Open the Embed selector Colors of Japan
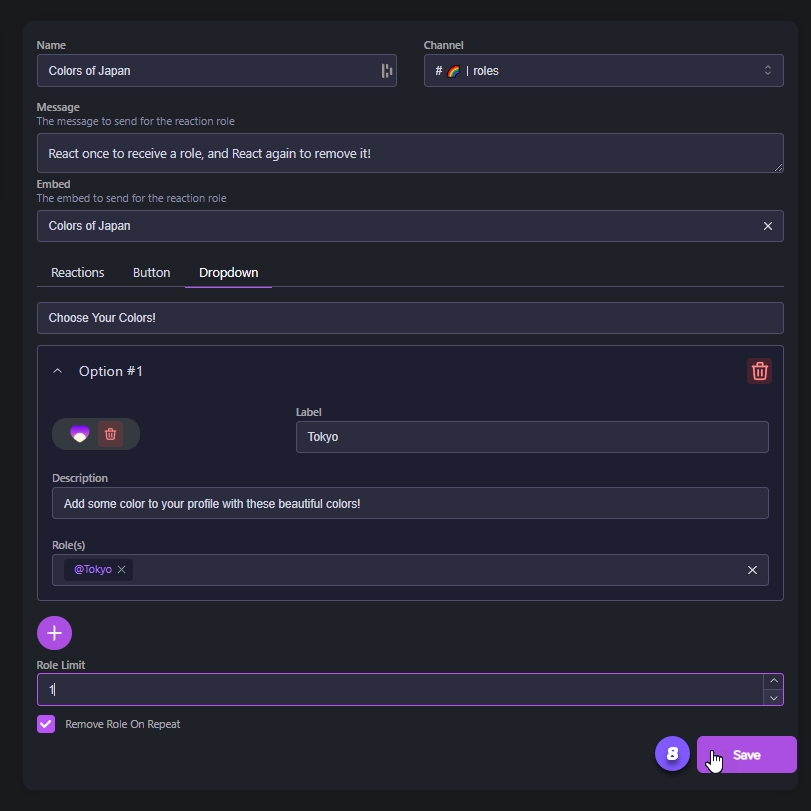Screen dimensions: 811x811 tap(410, 226)
